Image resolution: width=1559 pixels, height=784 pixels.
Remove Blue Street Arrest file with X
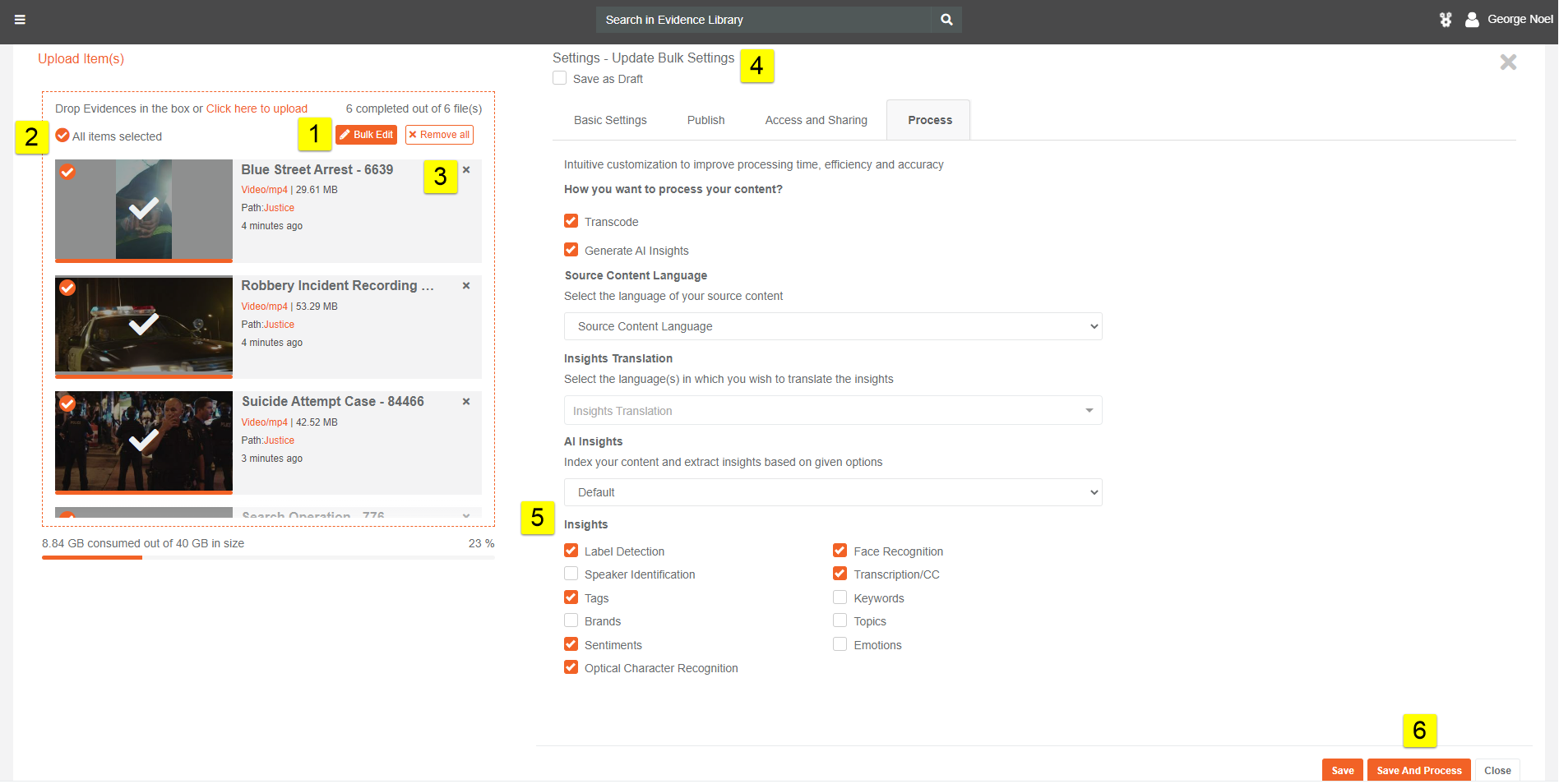pos(466,170)
